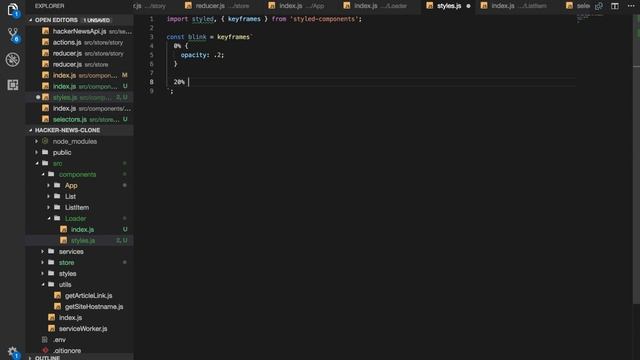
Task: Collapse the HACKER-NEWS-CLONE section
Action: (x=31, y=130)
